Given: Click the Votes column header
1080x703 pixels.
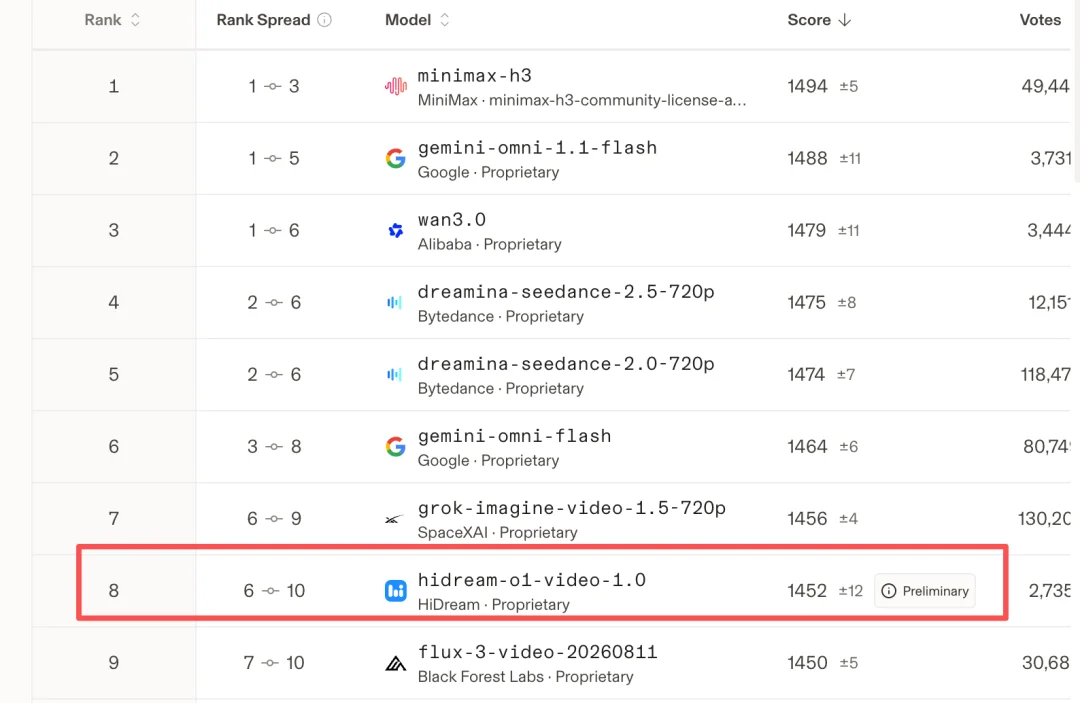Looking at the screenshot, I should tap(1040, 20).
